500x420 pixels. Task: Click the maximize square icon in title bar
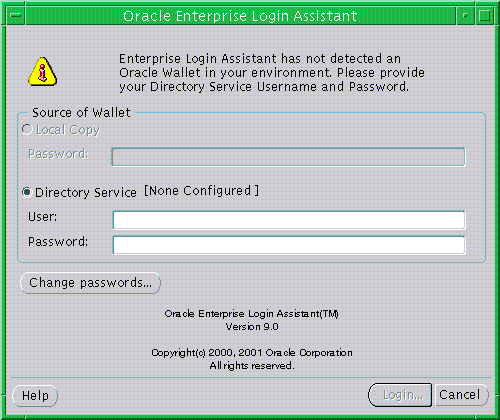(484, 16)
